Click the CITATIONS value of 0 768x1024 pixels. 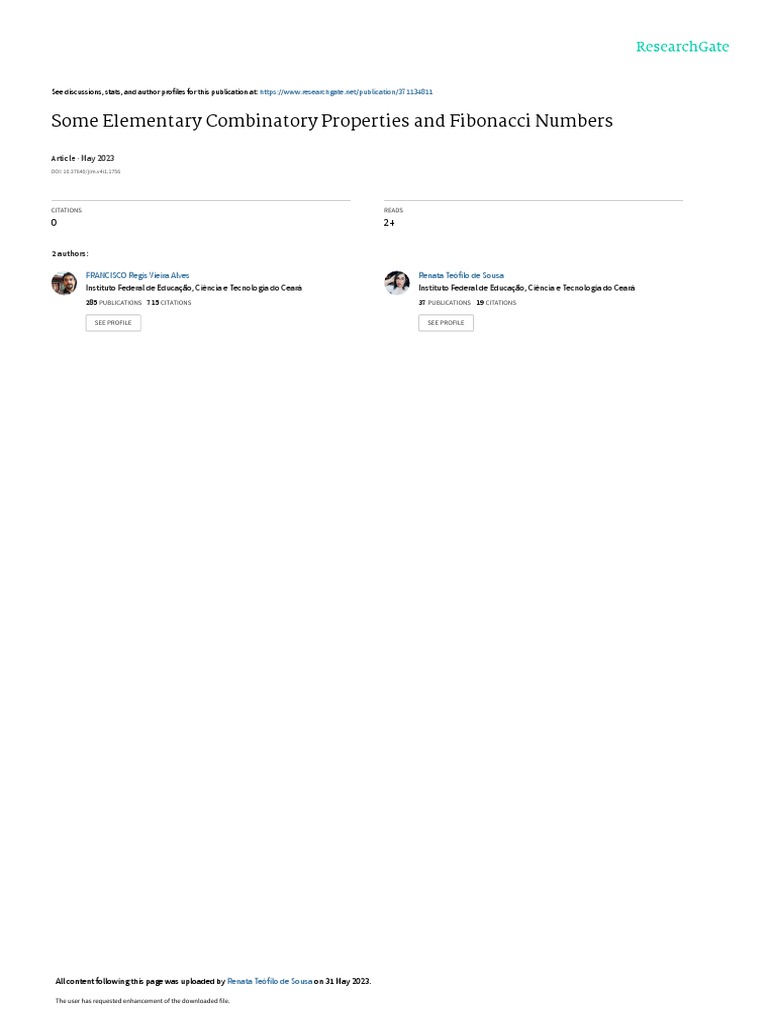[54, 223]
